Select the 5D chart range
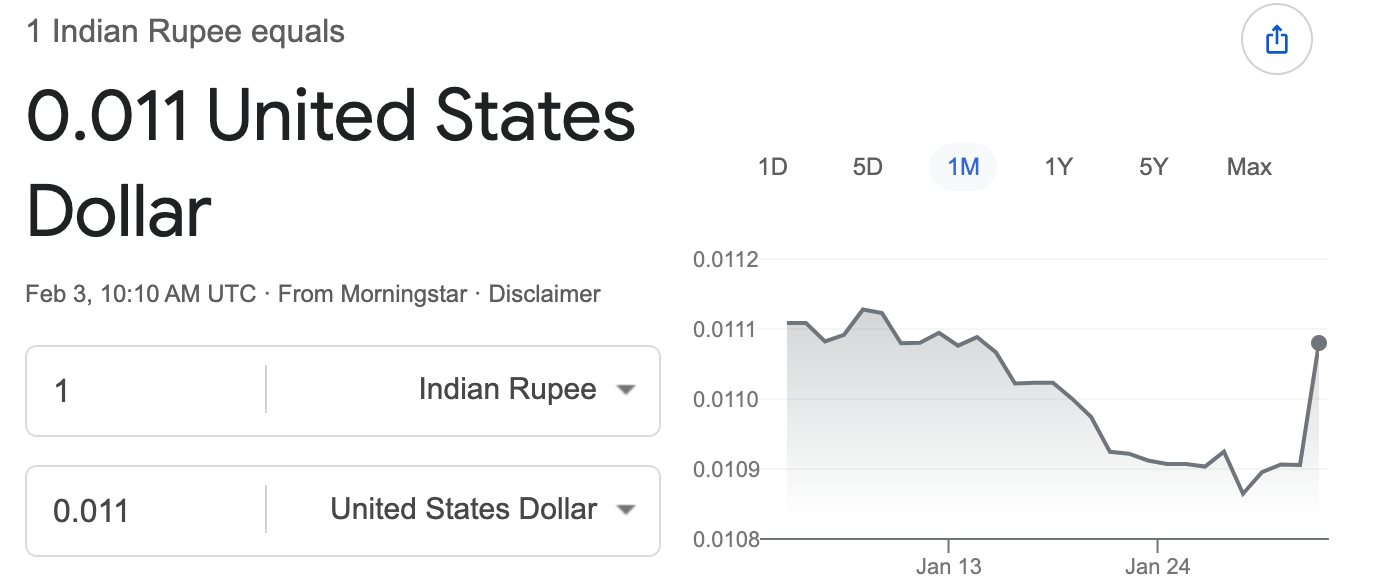The height and width of the screenshot is (580, 1386). tap(867, 167)
